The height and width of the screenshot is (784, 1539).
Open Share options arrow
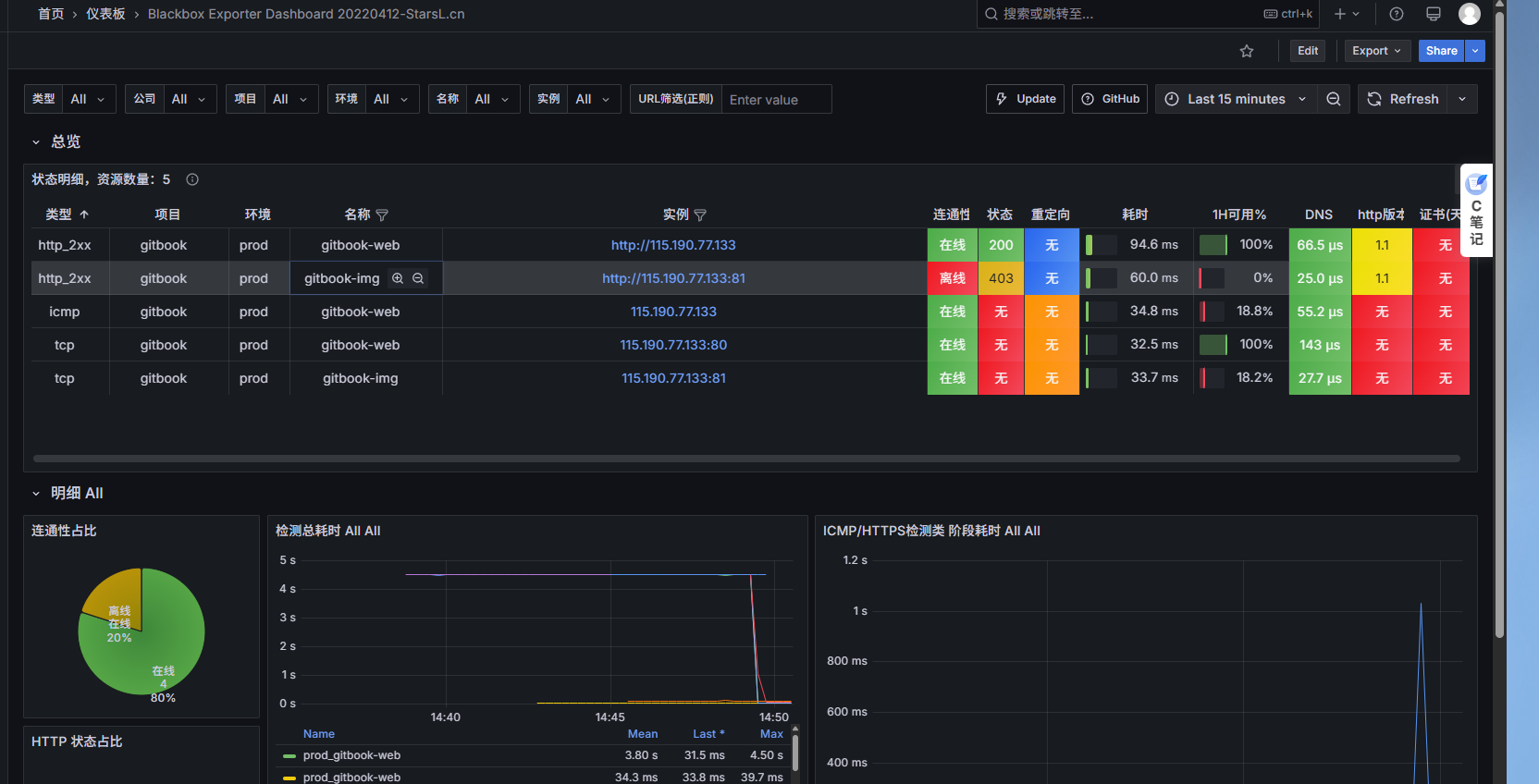pos(1475,51)
